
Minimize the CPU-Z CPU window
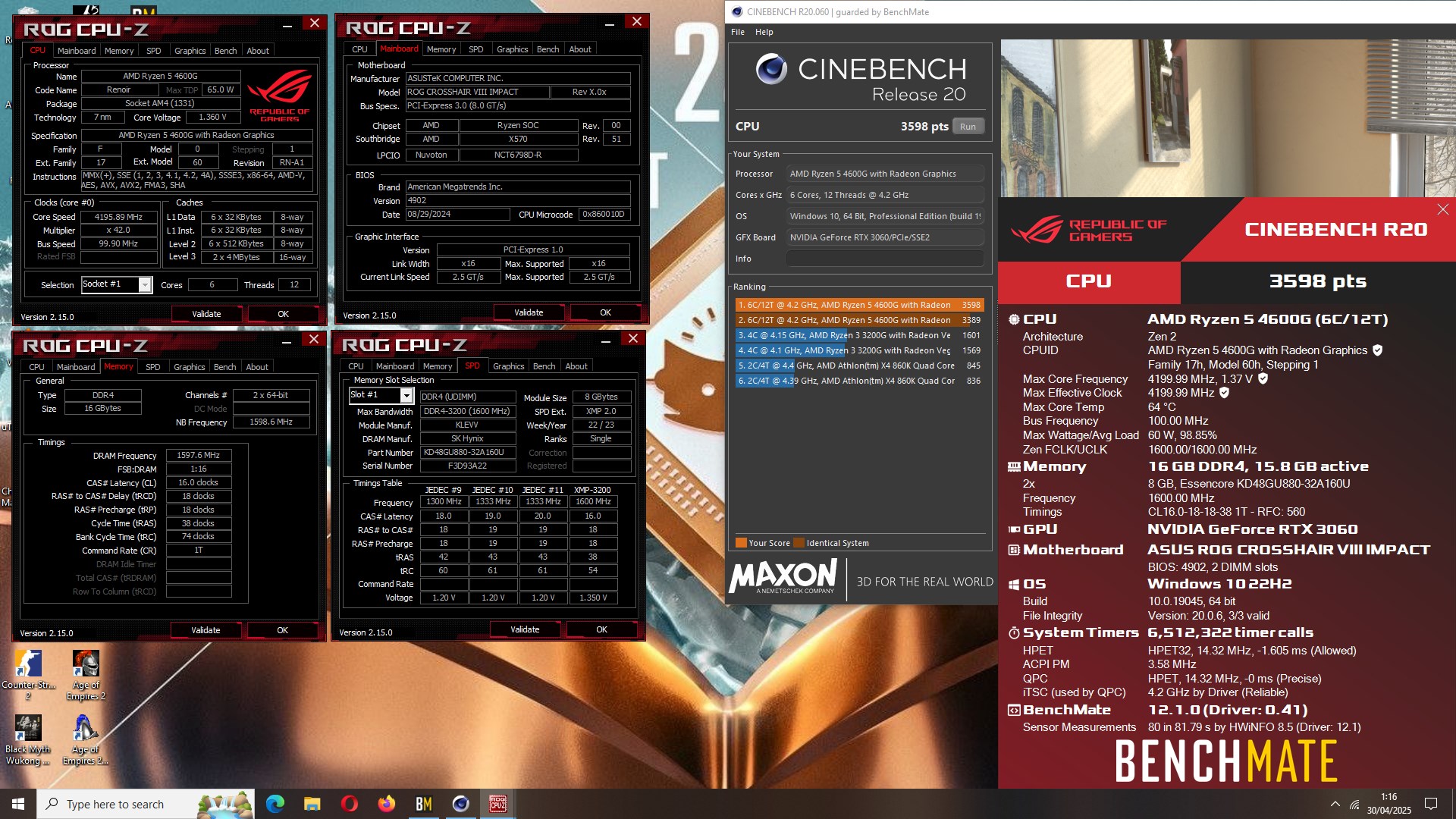tap(287, 24)
